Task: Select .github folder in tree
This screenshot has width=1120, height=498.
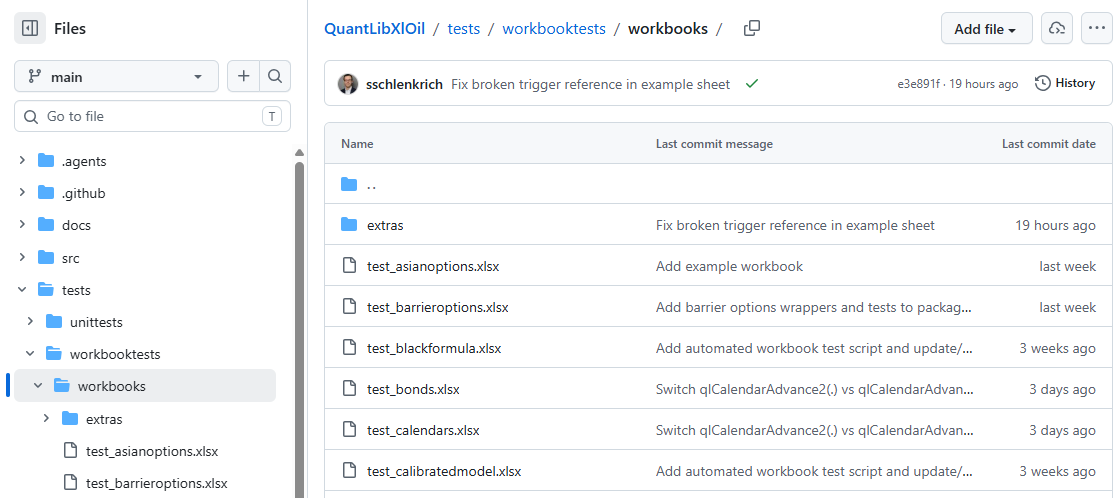Action: 84,194
